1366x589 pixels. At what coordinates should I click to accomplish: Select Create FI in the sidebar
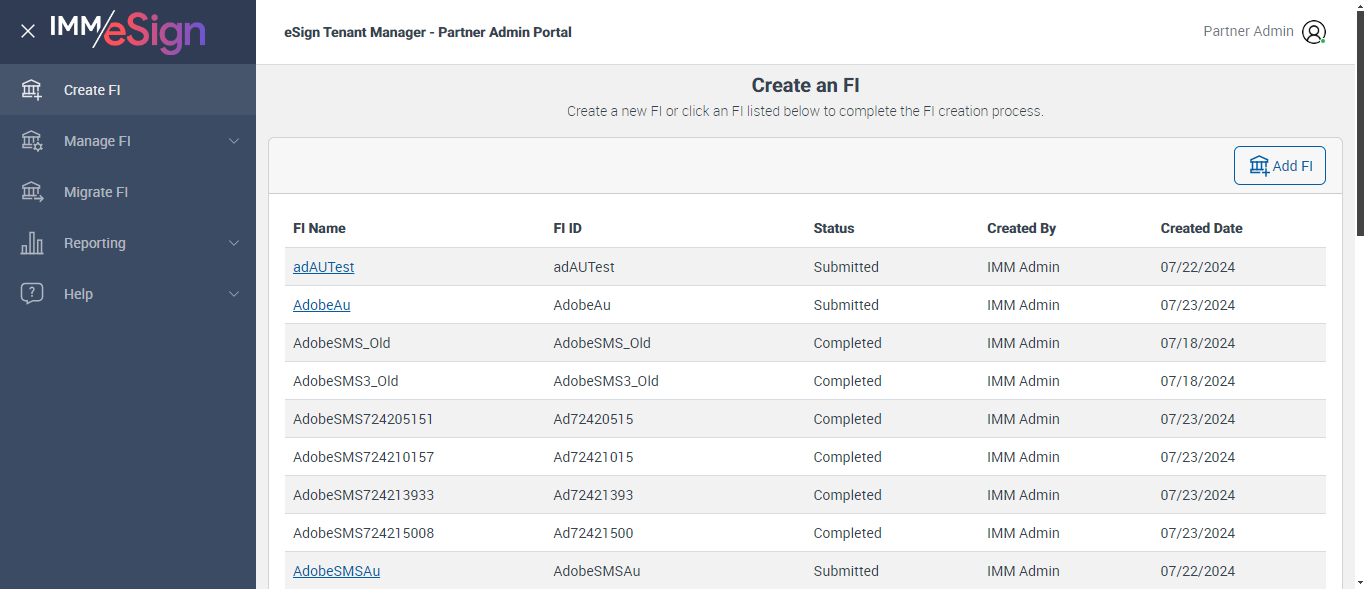click(x=92, y=90)
